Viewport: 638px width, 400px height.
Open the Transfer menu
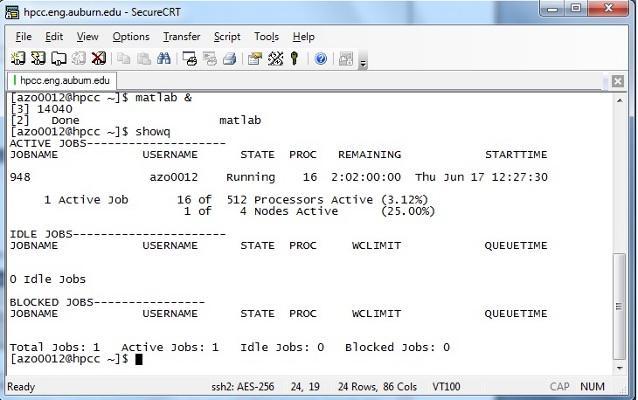181,36
